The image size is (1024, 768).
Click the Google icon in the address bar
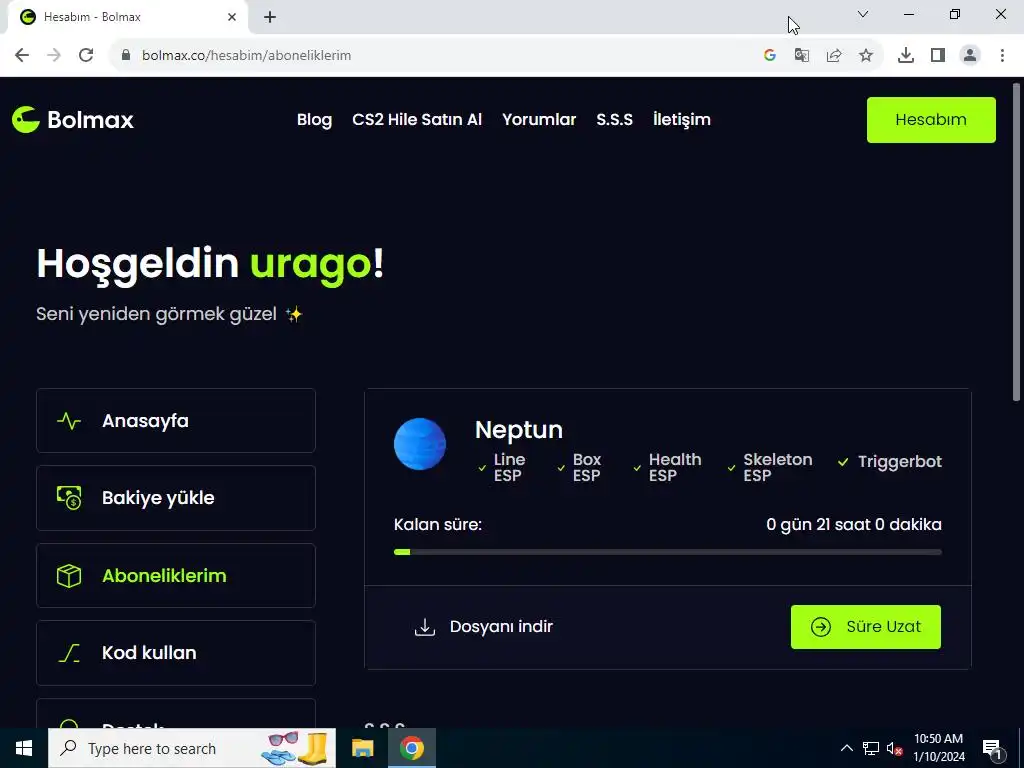click(x=769, y=55)
